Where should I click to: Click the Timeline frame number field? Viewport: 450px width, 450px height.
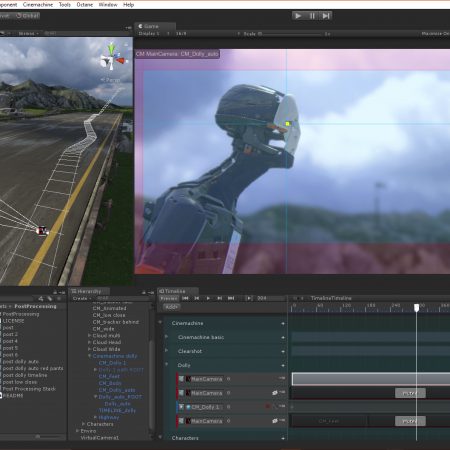coord(271,298)
